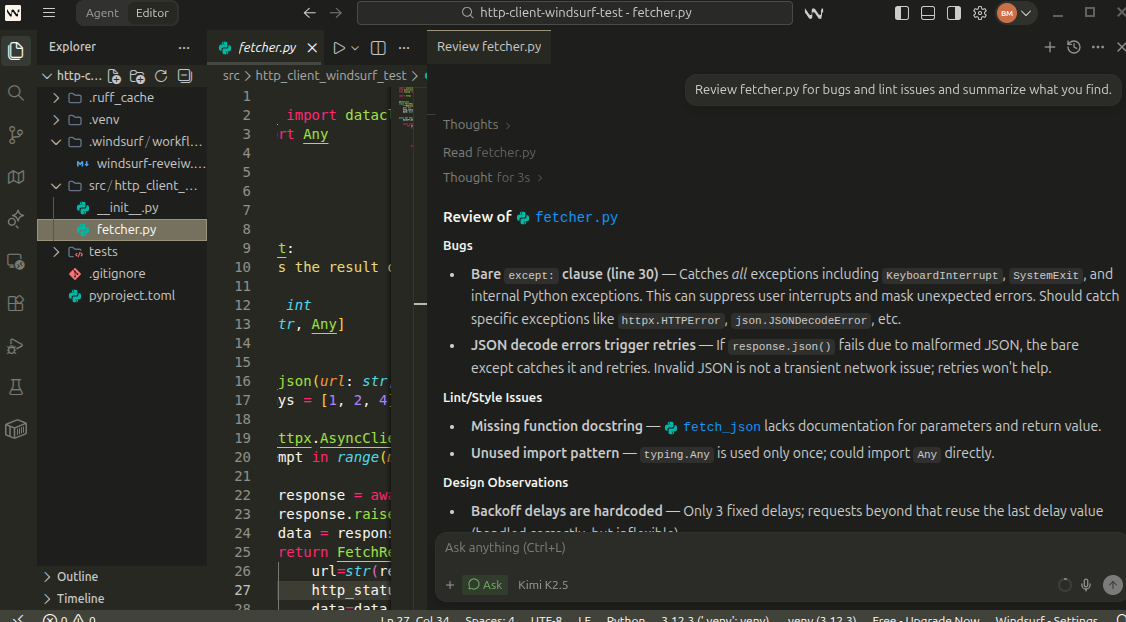
Task: Toggle primary side bar visibility
Action: [x=902, y=13]
